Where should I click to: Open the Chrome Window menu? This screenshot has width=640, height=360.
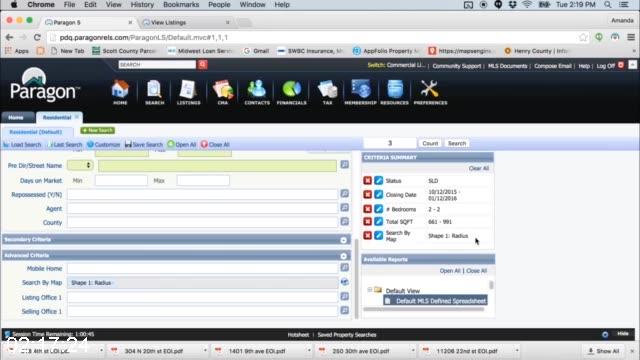[x=252, y=5]
